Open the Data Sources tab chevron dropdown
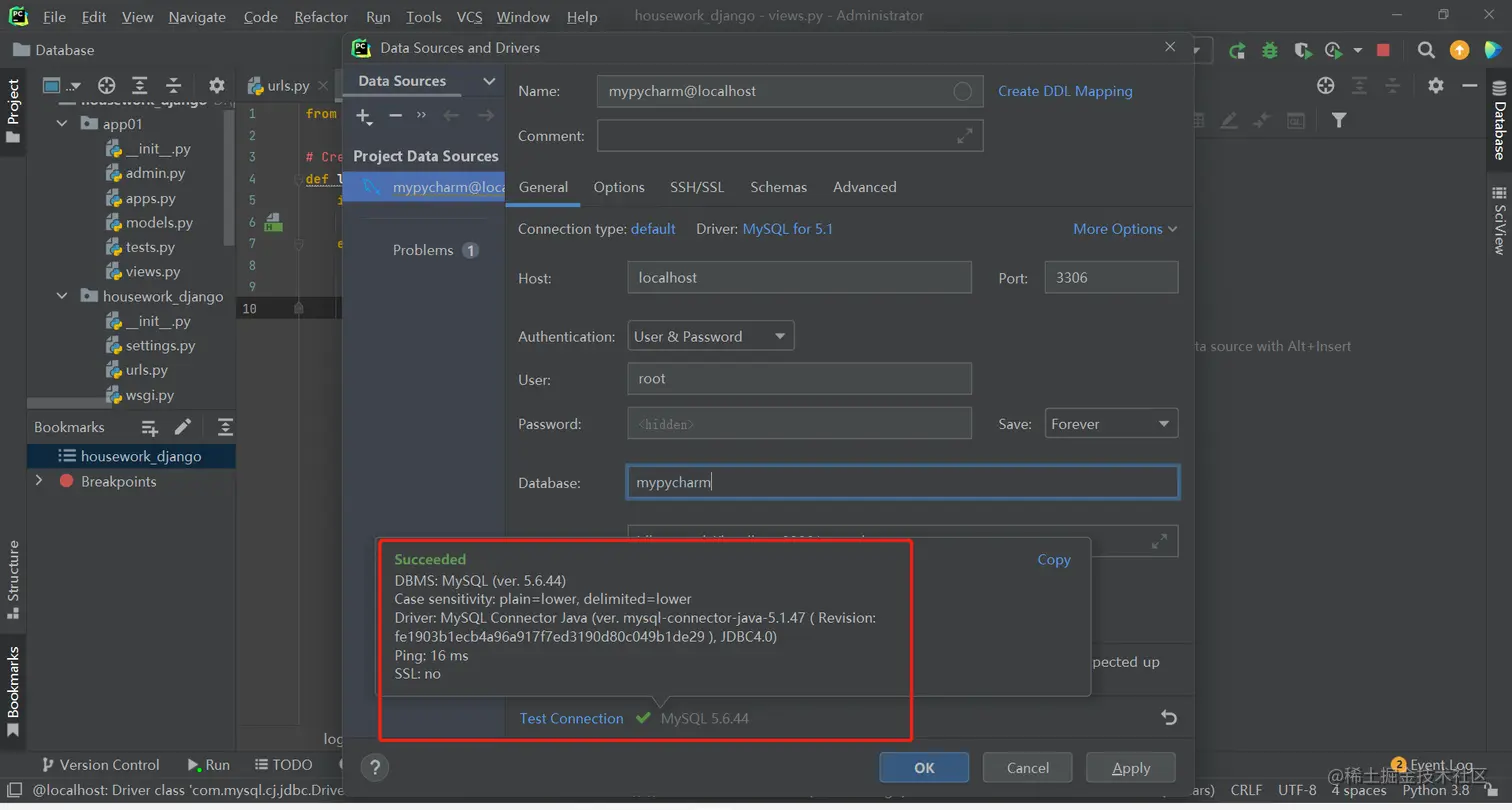This screenshot has height=810, width=1512. [489, 81]
